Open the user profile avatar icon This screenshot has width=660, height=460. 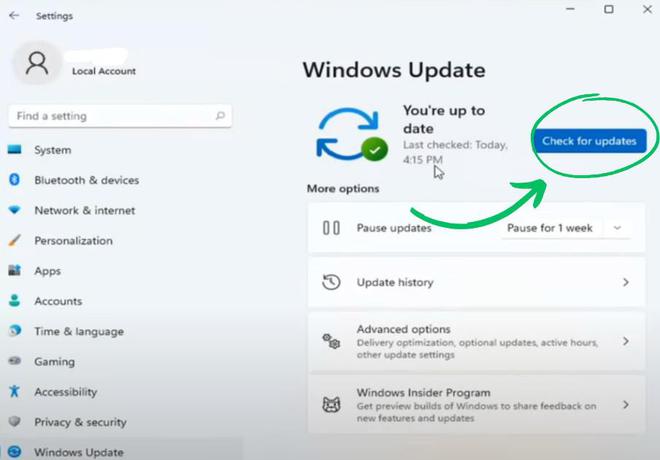coord(37,64)
